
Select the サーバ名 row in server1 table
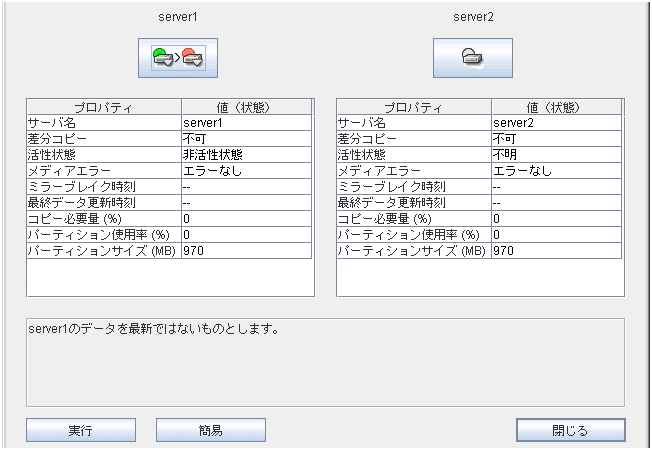(x=103, y=122)
